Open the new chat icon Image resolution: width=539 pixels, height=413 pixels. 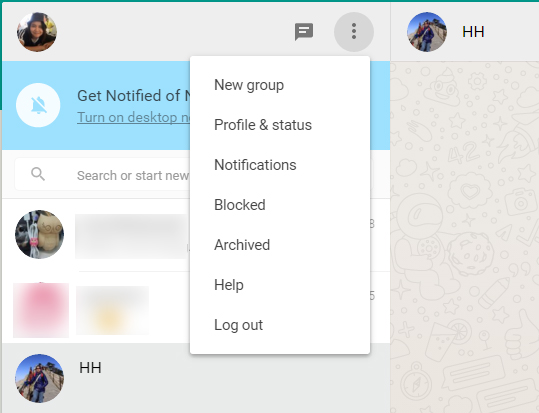[x=304, y=32]
